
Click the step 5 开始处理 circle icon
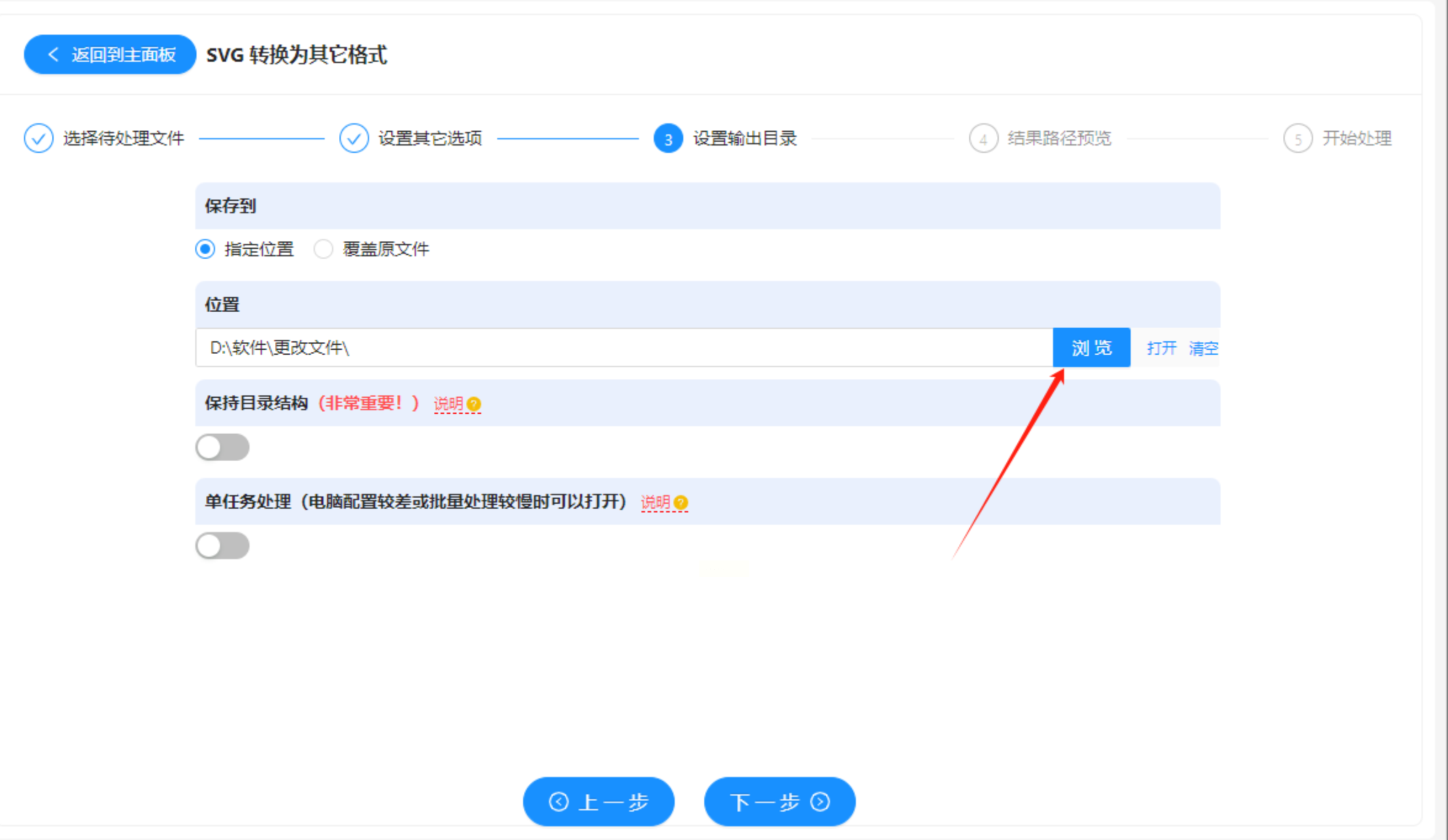tap(1298, 139)
